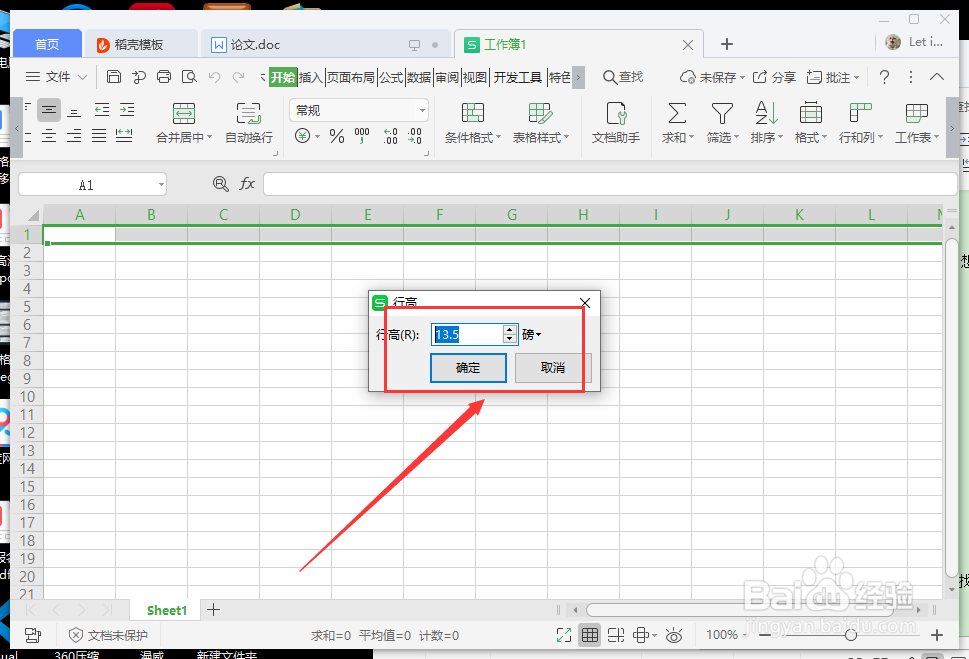Viewport: 969px width, 659px height.
Task: Open the Data (数据) tab
Action: tap(418, 77)
